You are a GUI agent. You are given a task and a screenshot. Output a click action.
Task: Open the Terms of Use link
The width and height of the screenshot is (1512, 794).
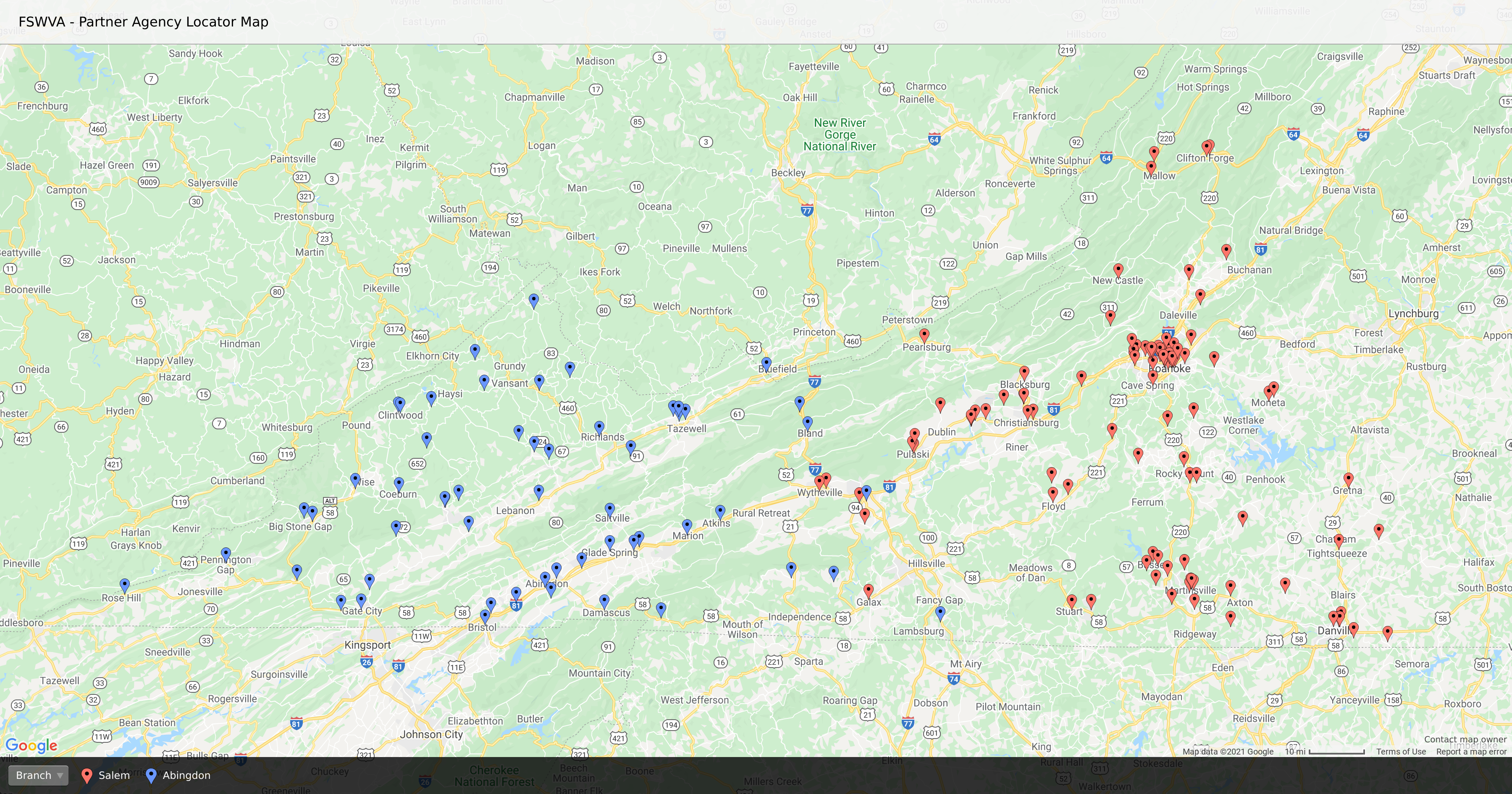point(1401,751)
